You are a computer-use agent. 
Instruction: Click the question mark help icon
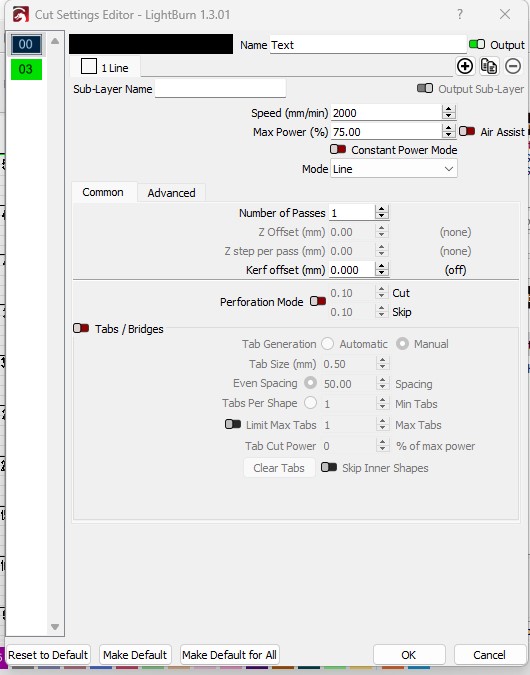[460, 14]
